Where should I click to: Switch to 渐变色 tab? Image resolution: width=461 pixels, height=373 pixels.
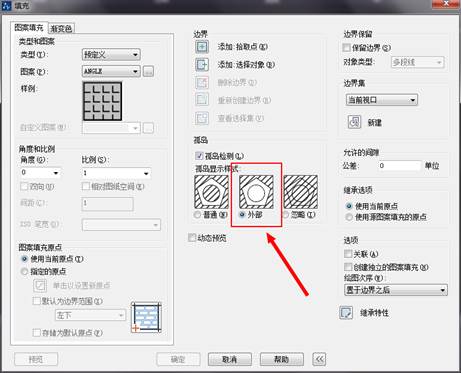click(x=61, y=29)
